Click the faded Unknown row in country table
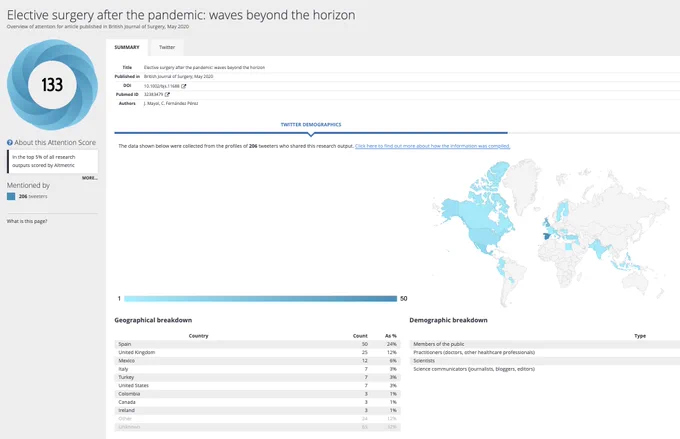This screenshot has width=680, height=439. (x=258, y=427)
